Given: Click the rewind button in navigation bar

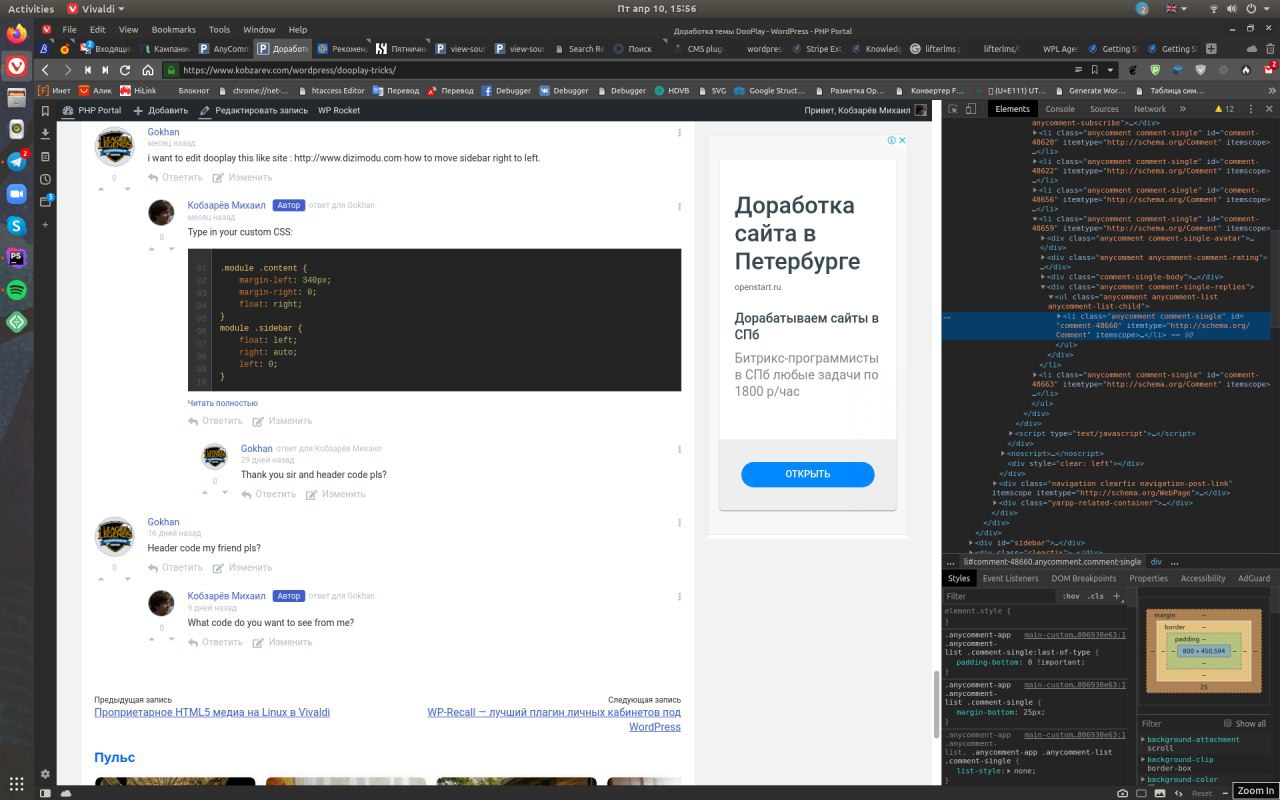Looking at the screenshot, I should point(88,70).
